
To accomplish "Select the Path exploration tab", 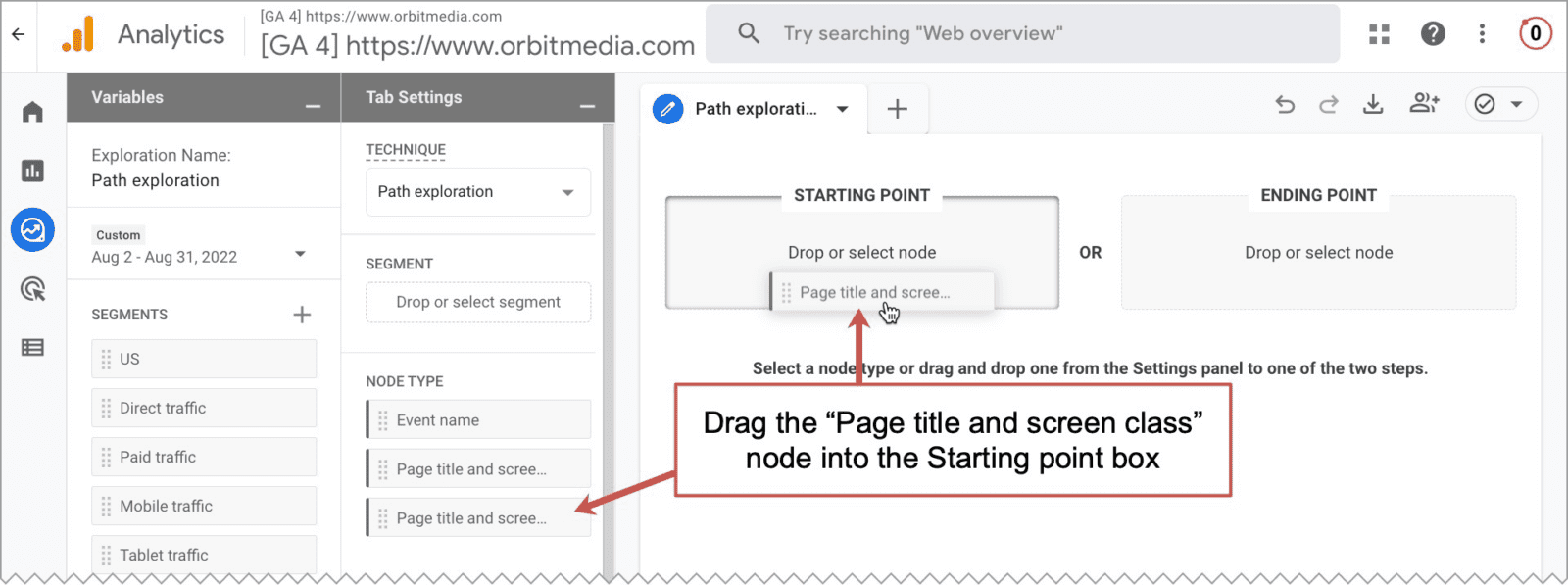I will point(755,109).
